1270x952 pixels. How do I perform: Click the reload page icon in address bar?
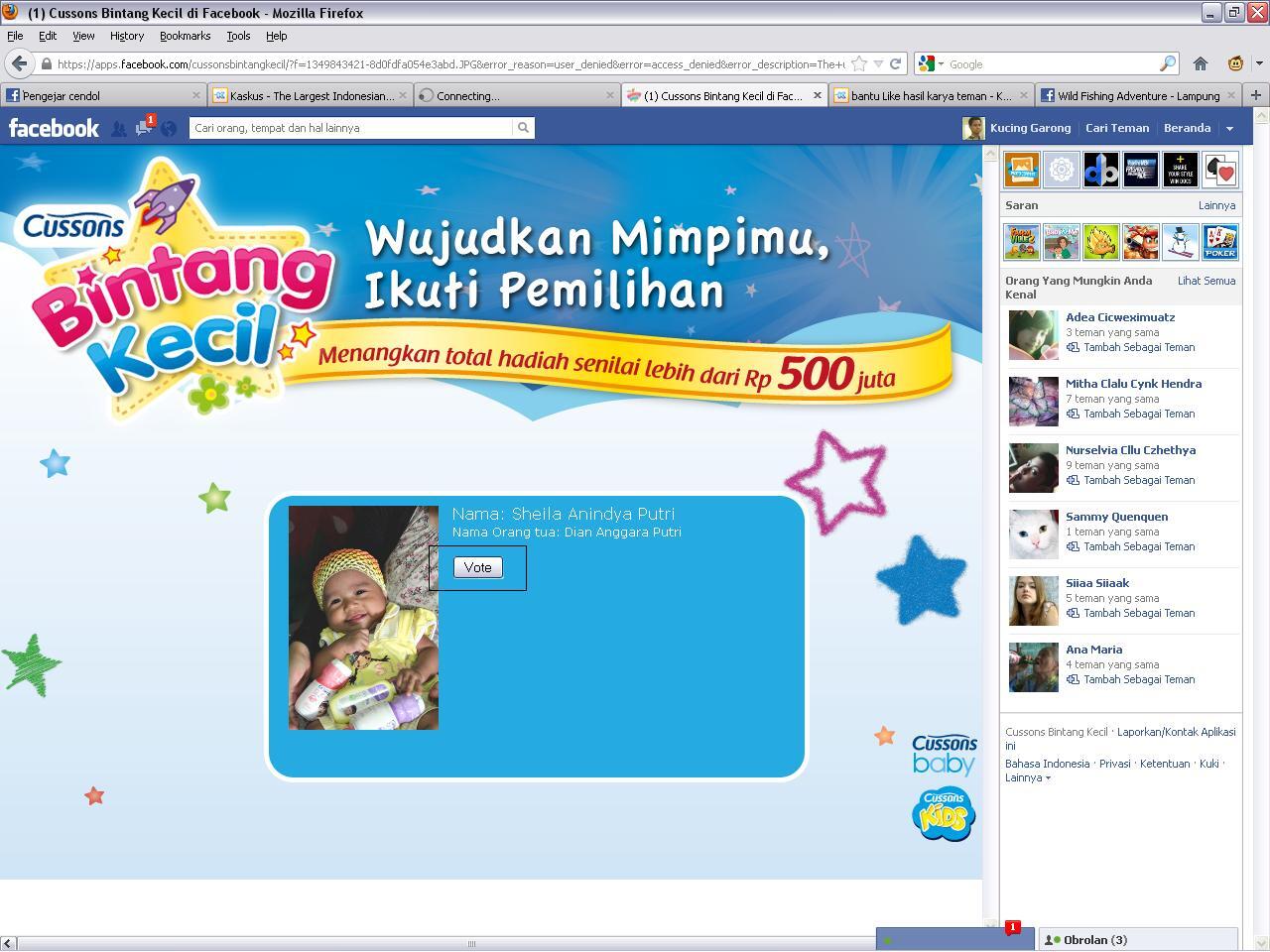click(x=895, y=63)
